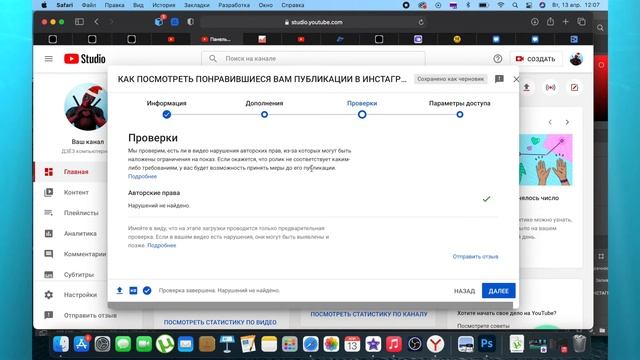The image size is (640, 360).
Task: Open the Аналитика icon in the sidebar
Action: [49, 233]
